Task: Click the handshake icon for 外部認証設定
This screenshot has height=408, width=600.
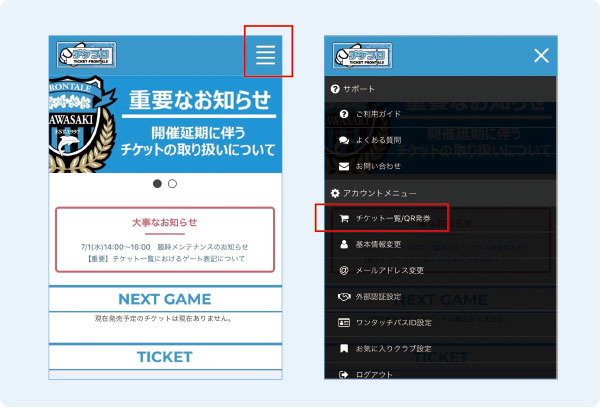Action: 344,297
